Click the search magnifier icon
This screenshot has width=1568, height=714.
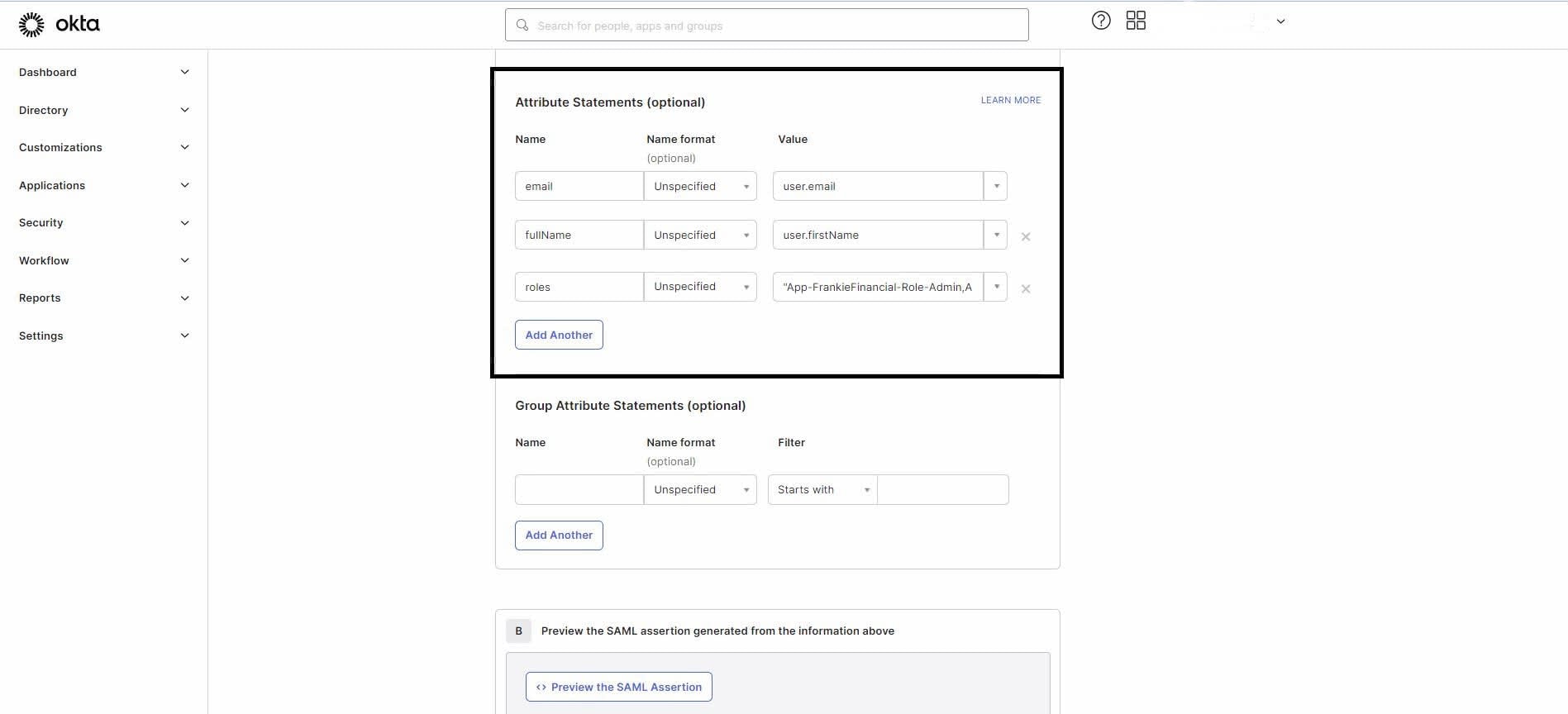tap(522, 26)
